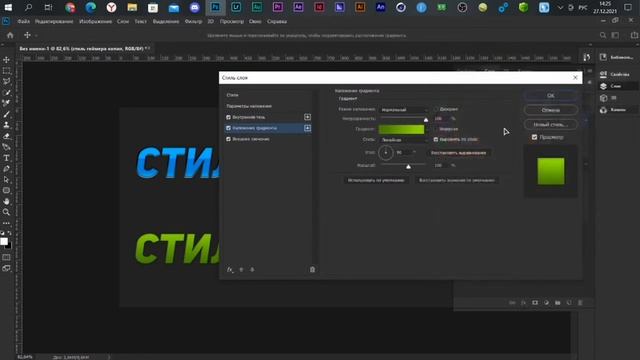Screen dimensions: 640x360
Task: Toggle the Align with Layer checkbox
Action: pyautogui.click(x=436, y=140)
